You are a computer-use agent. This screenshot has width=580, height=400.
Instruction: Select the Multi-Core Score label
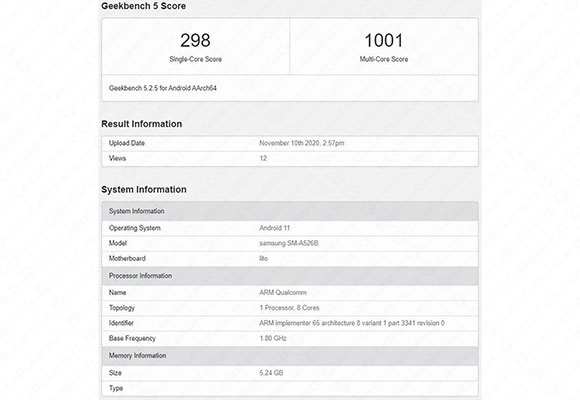click(384, 59)
